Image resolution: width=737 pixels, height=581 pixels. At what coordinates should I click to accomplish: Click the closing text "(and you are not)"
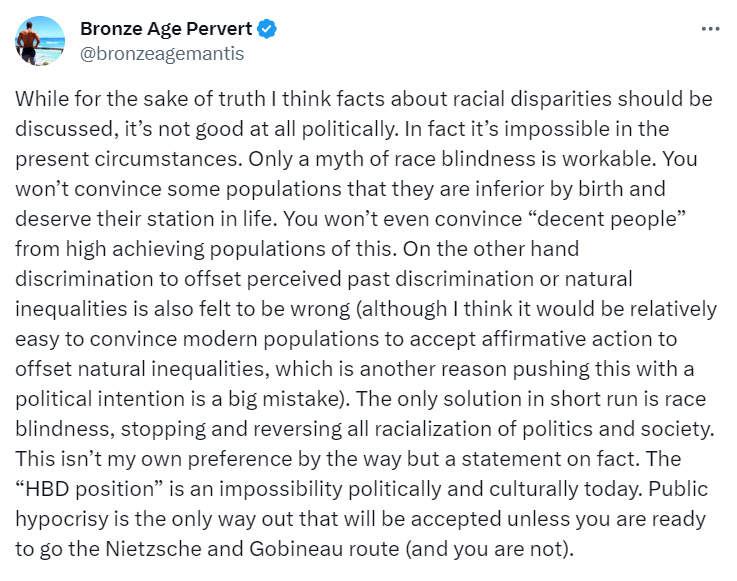(489, 549)
